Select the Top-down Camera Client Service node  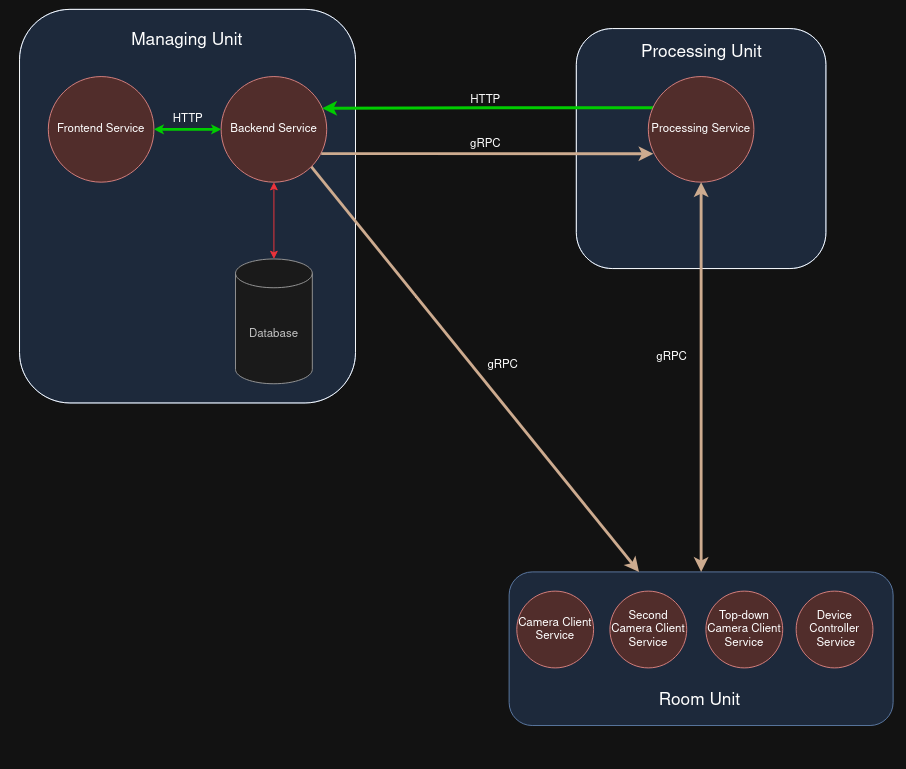[743, 629]
